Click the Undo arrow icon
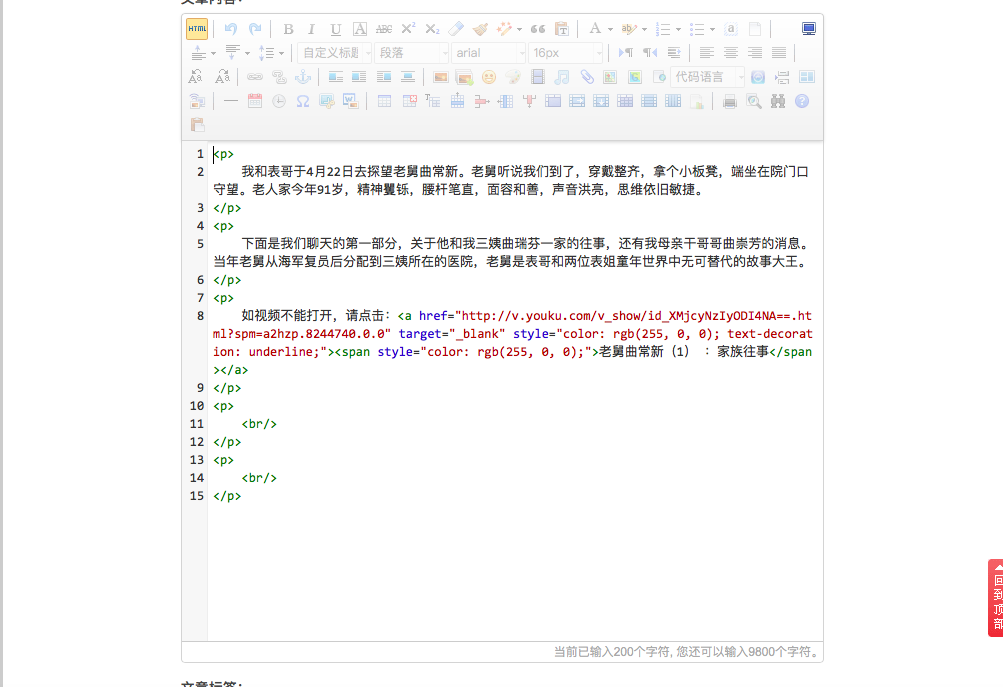The image size is (1003, 687). [x=231, y=29]
